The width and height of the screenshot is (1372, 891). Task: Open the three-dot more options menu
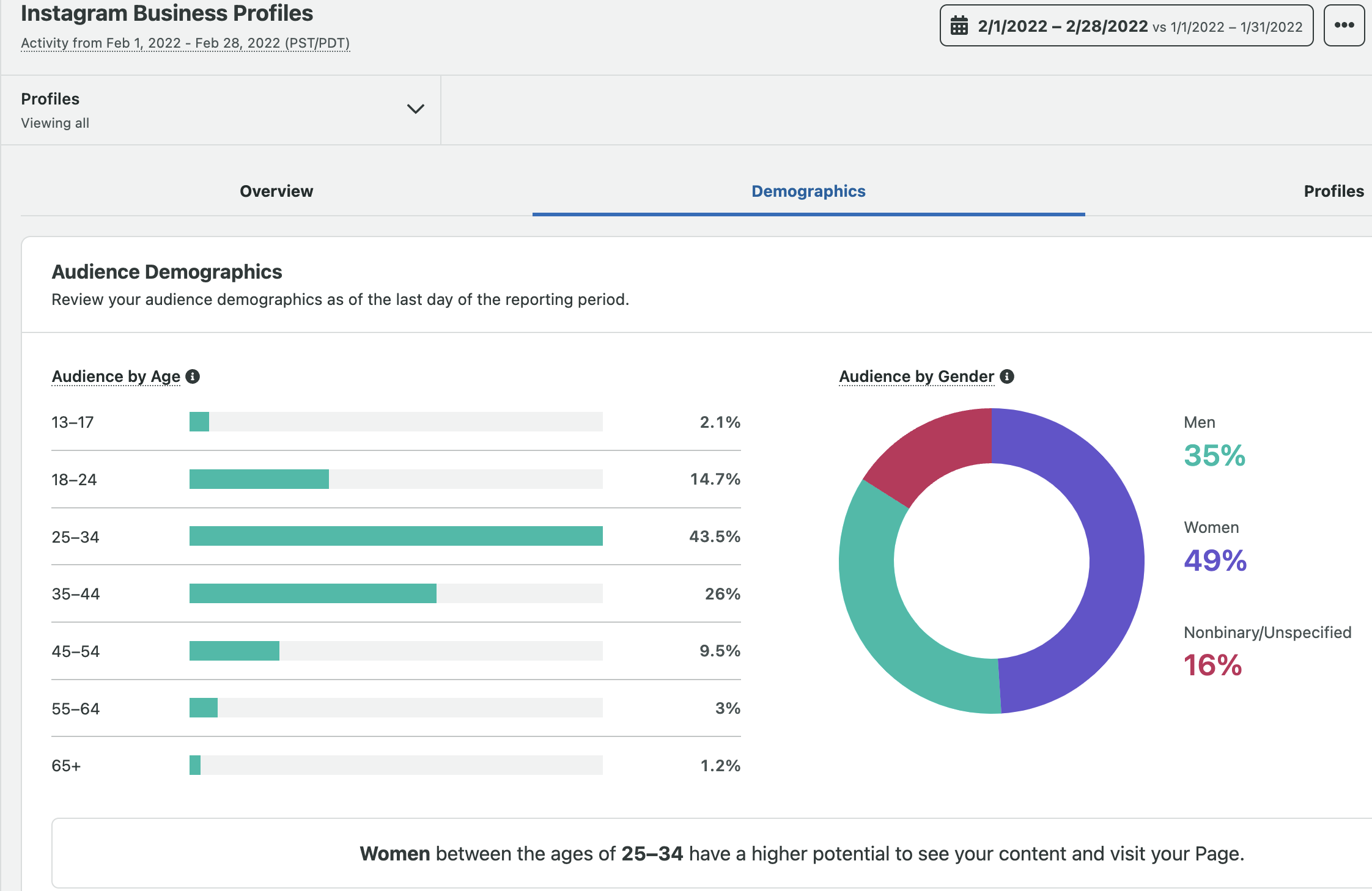click(1343, 25)
